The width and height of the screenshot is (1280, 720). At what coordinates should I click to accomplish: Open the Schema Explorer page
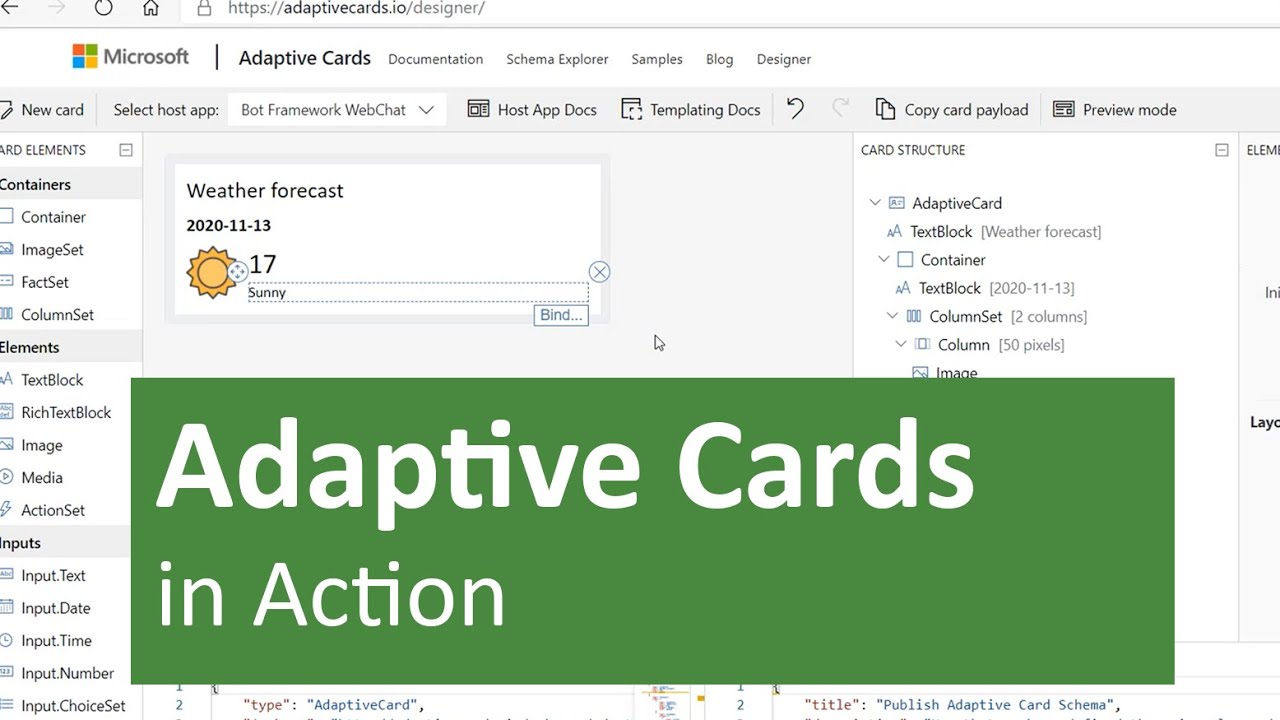click(557, 59)
